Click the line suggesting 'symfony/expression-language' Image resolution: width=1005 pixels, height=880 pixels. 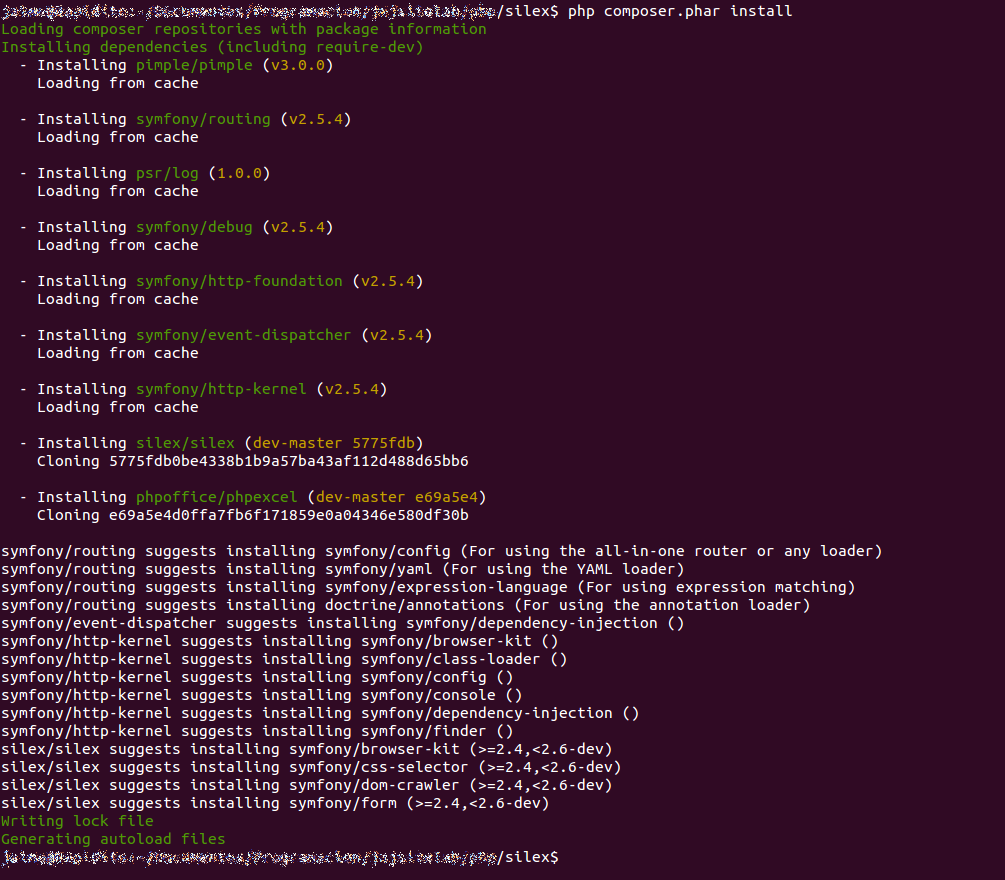428,586
